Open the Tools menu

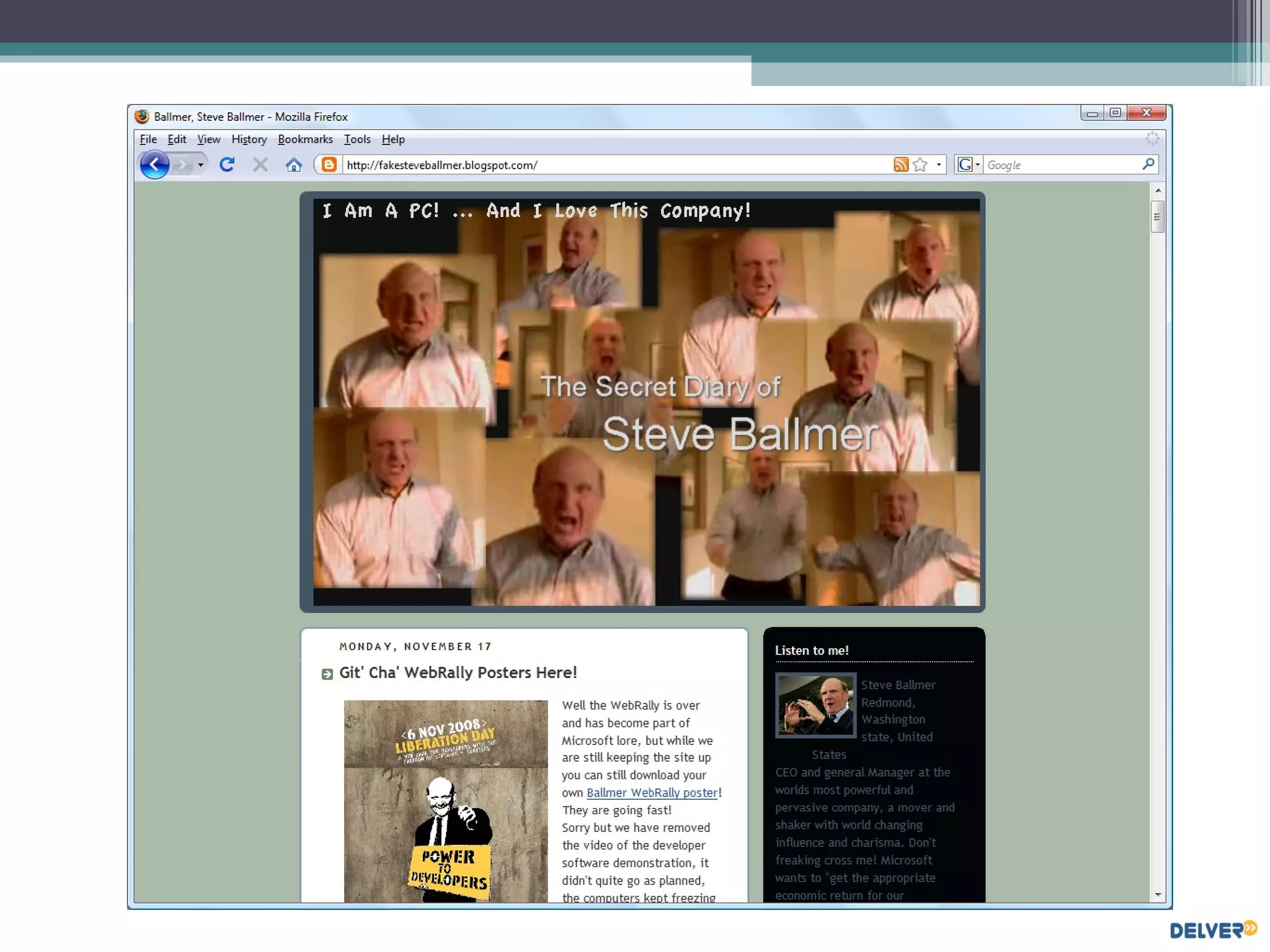coord(357,139)
